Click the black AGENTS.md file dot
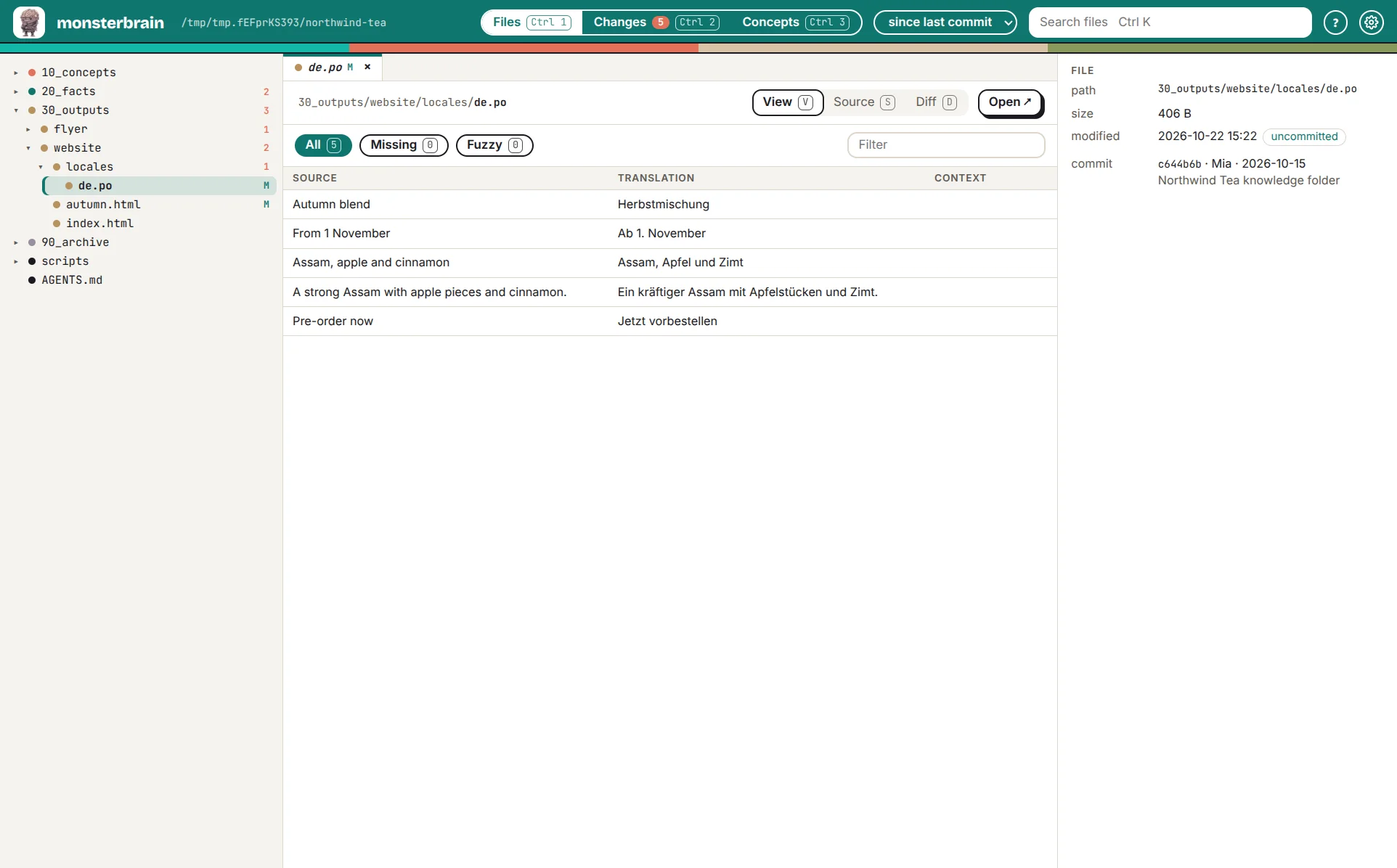This screenshot has height=868, width=1397. click(x=32, y=280)
